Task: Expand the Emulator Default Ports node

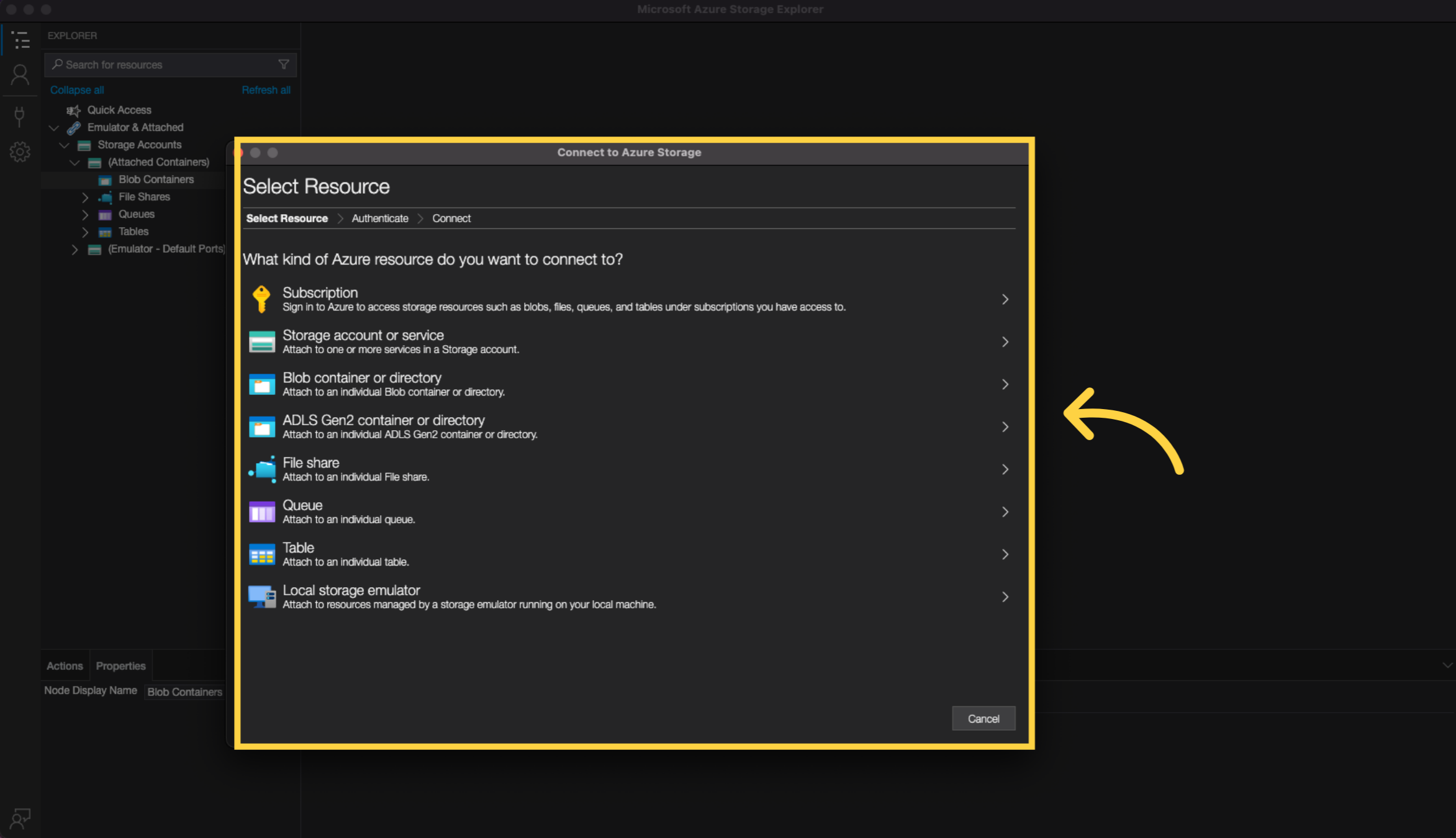Action: pos(75,250)
